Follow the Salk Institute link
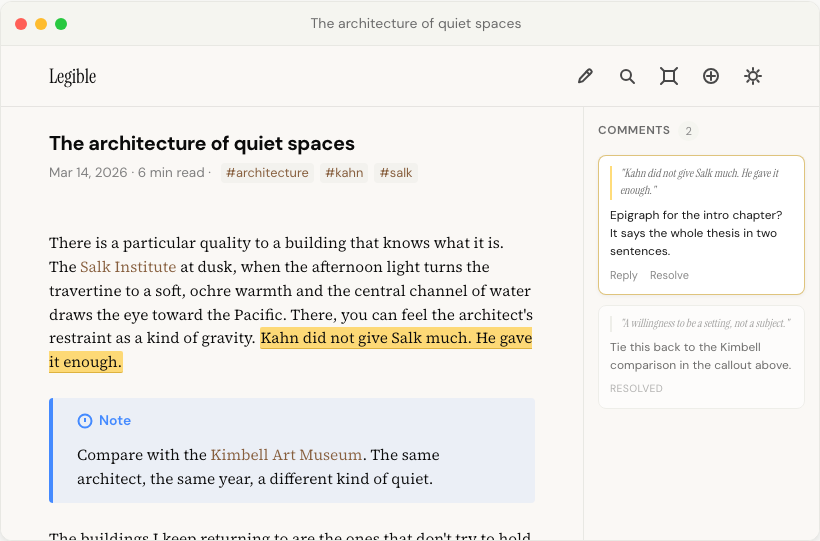 point(128,267)
